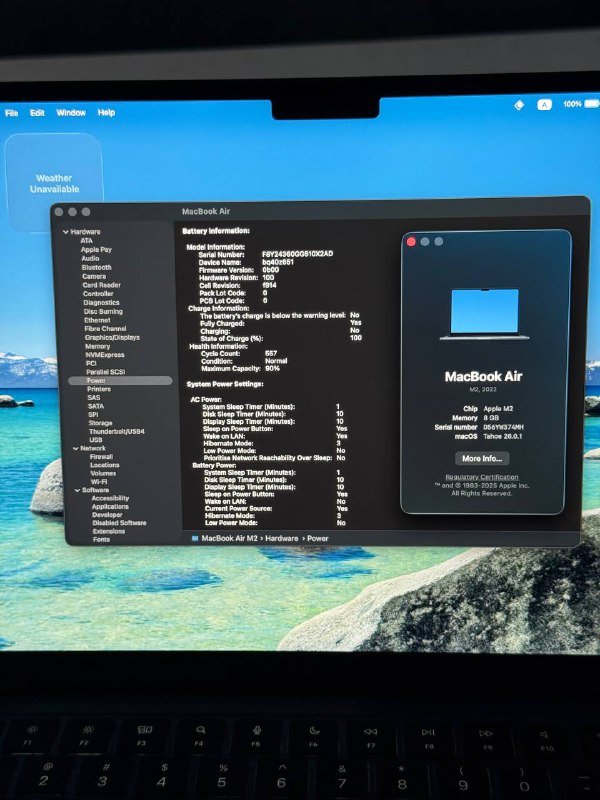Click the macOS version Tahoe 26.0.1
Screen dimensions: 600x800
click(x=503, y=436)
